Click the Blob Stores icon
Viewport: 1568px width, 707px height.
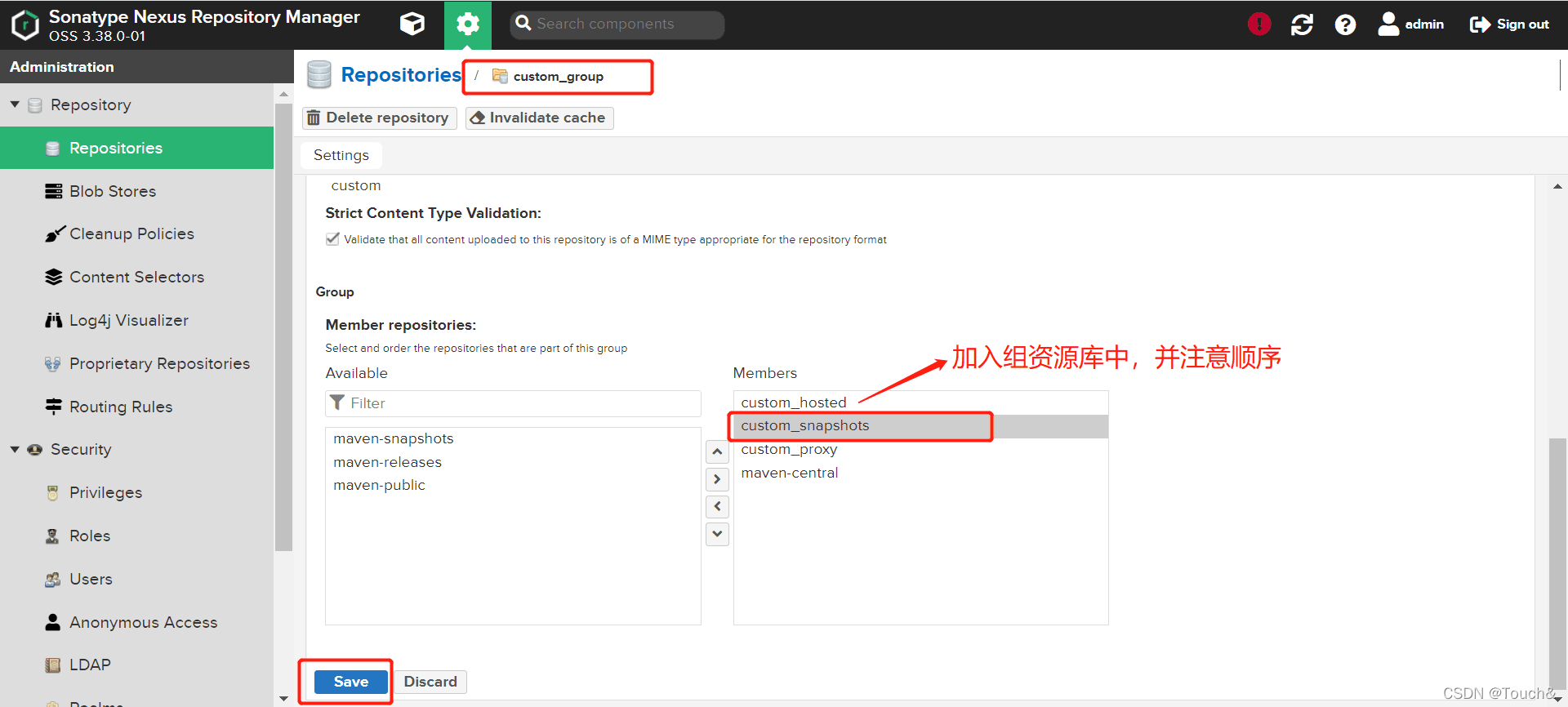point(53,191)
